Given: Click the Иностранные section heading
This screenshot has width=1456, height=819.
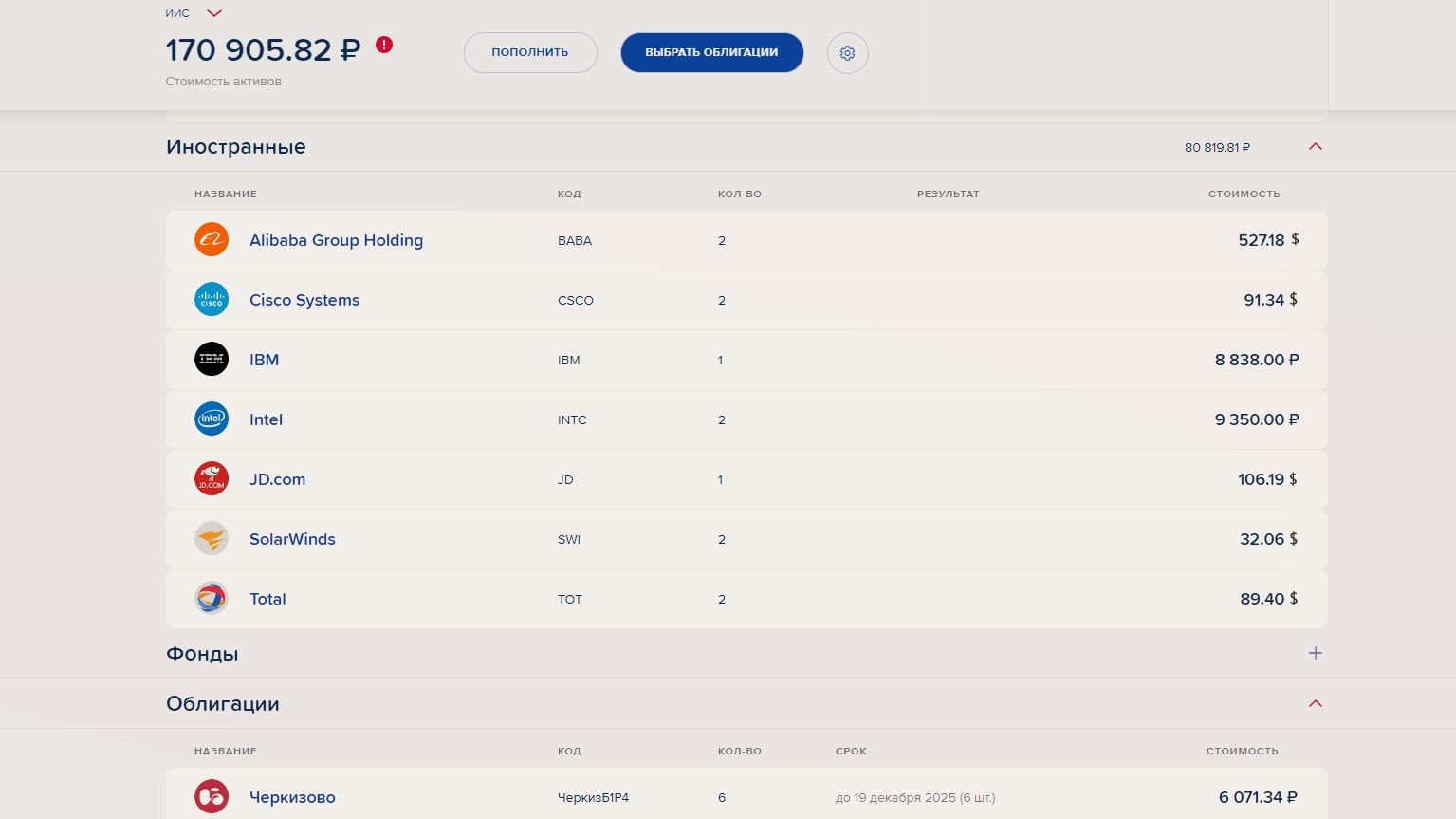Looking at the screenshot, I should [236, 147].
